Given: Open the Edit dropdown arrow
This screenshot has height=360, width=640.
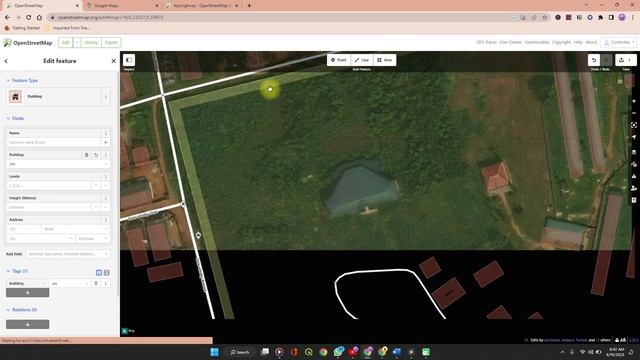Looking at the screenshot, I should (x=77, y=42).
